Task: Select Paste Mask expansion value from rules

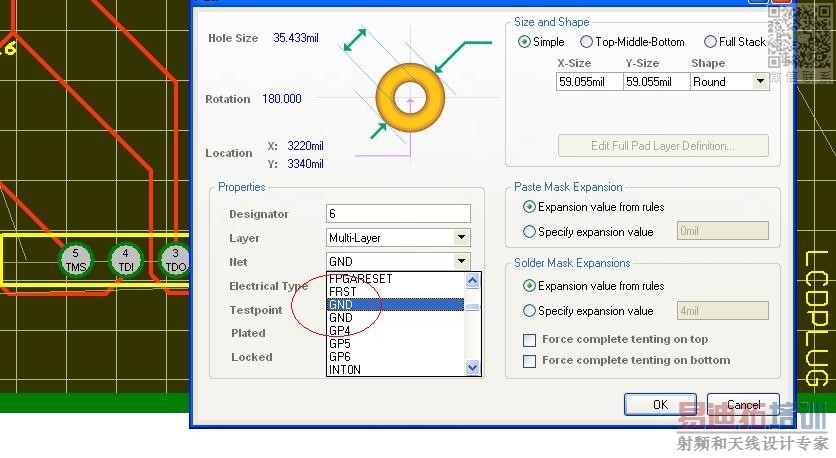Action: point(593,207)
